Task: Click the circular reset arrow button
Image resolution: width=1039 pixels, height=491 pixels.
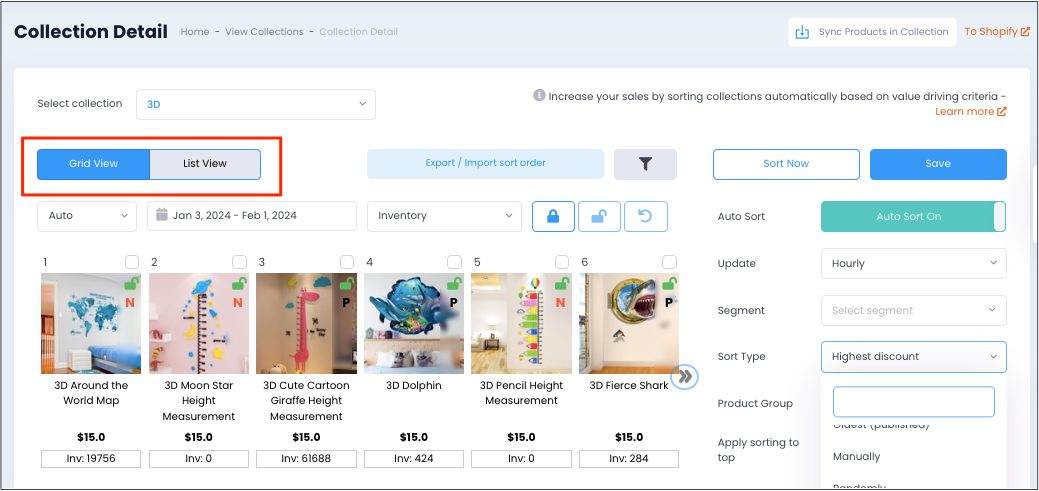Action: pos(645,217)
